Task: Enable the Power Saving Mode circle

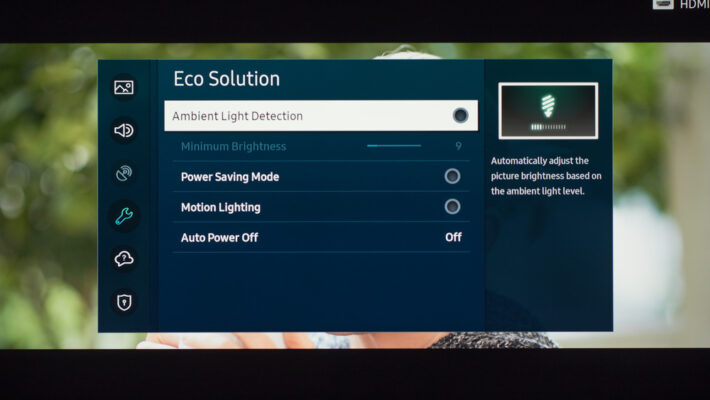Action: [x=452, y=176]
